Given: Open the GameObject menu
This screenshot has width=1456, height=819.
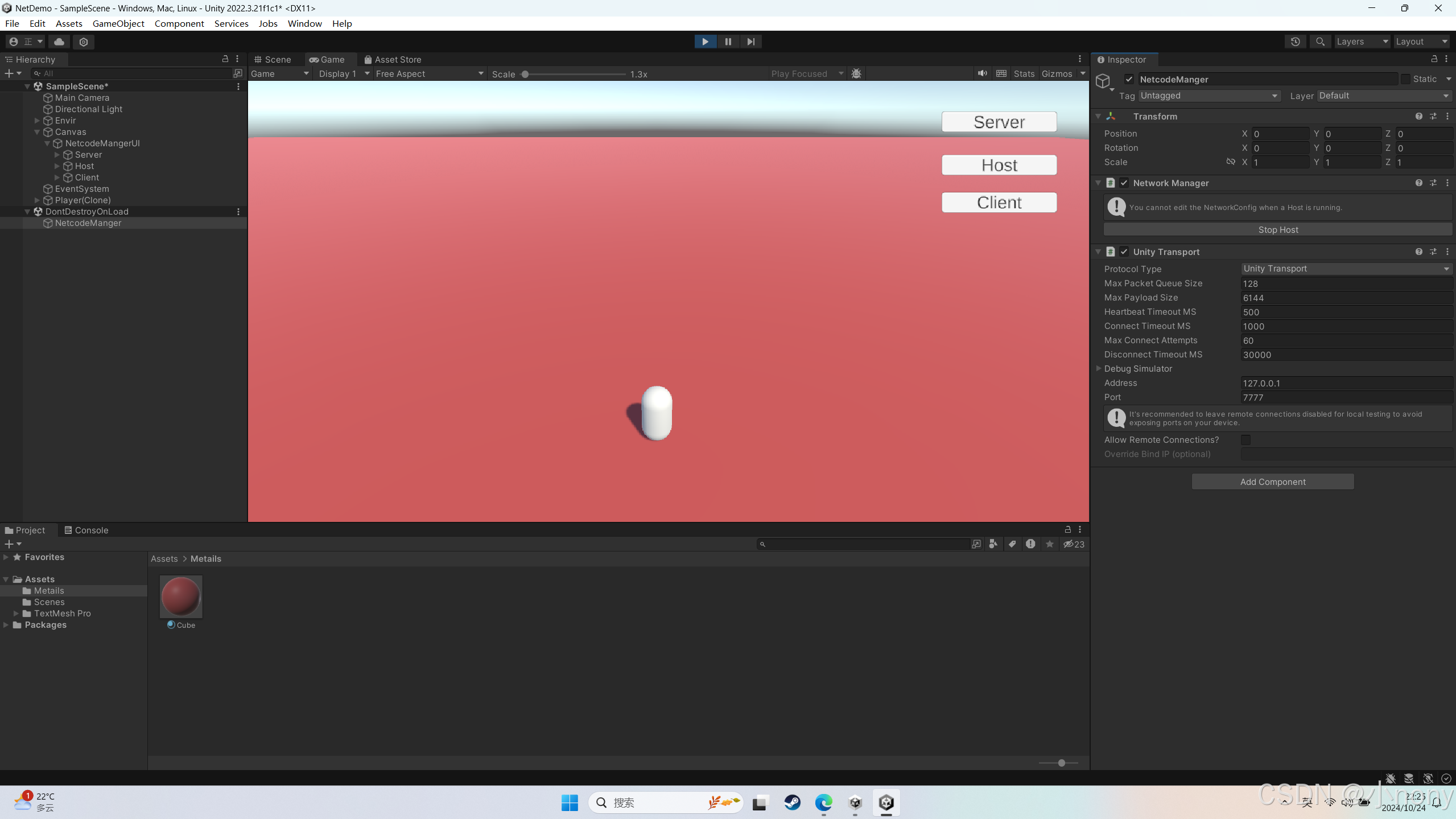Looking at the screenshot, I should [118, 23].
